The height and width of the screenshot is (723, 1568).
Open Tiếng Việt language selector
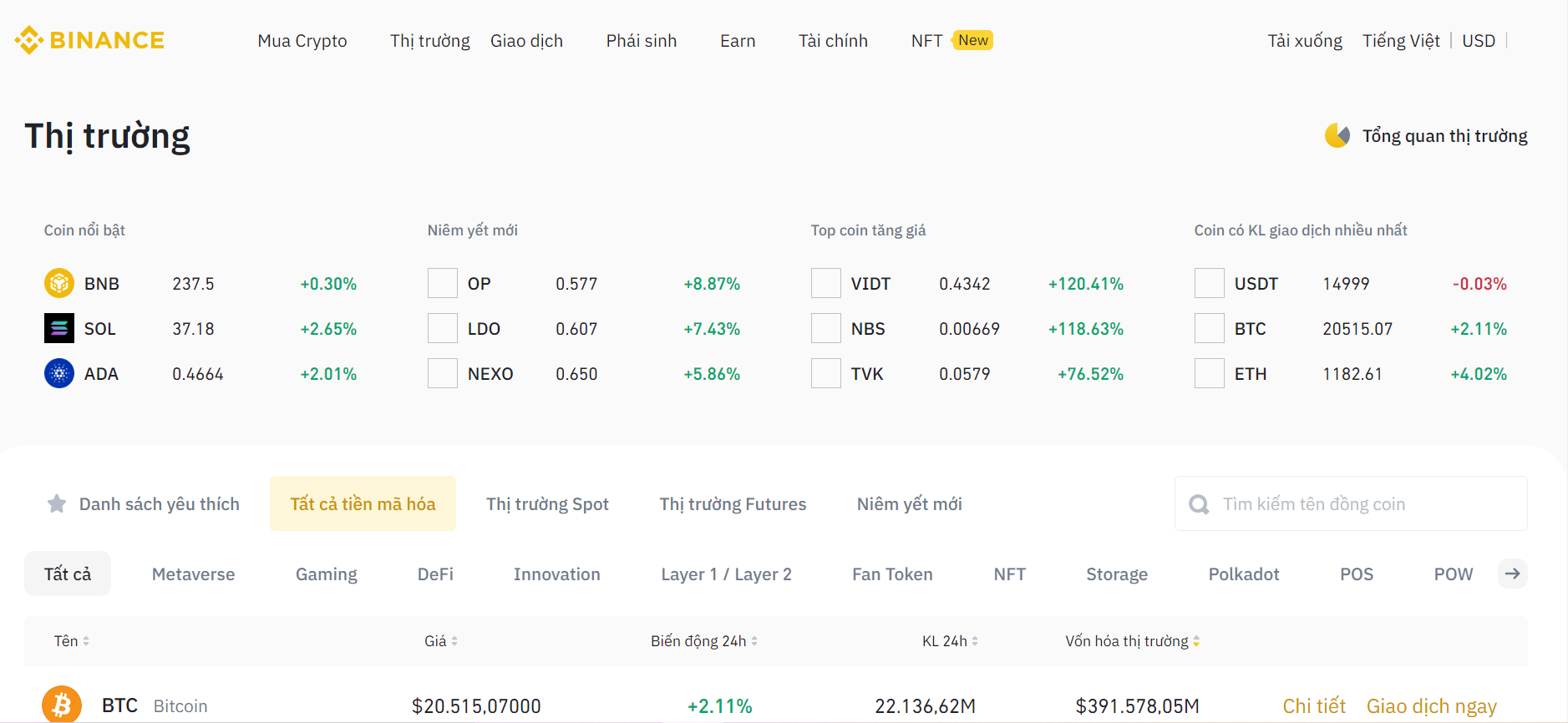[1401, 41]
